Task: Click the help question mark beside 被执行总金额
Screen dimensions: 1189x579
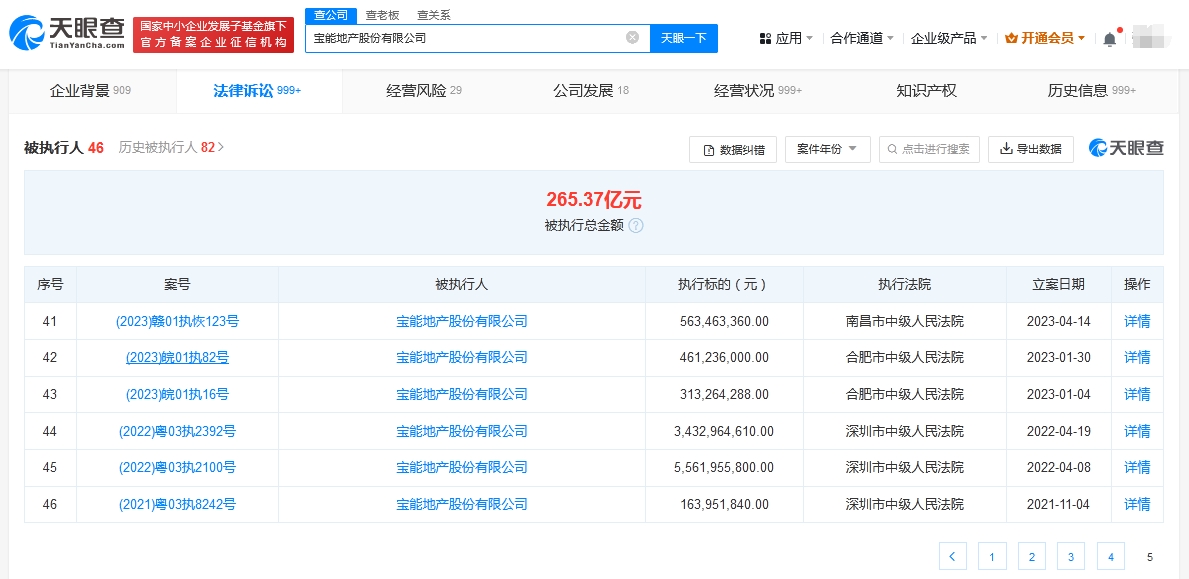Action: click(636, 225)
